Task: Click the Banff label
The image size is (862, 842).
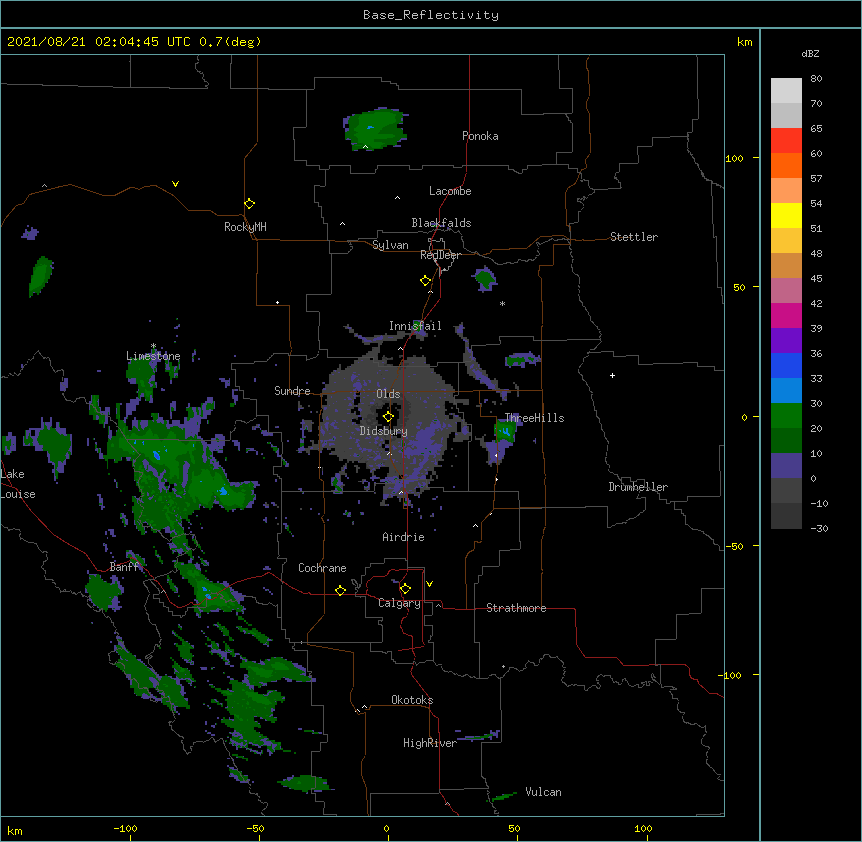Action: click(x=125, y=567)
